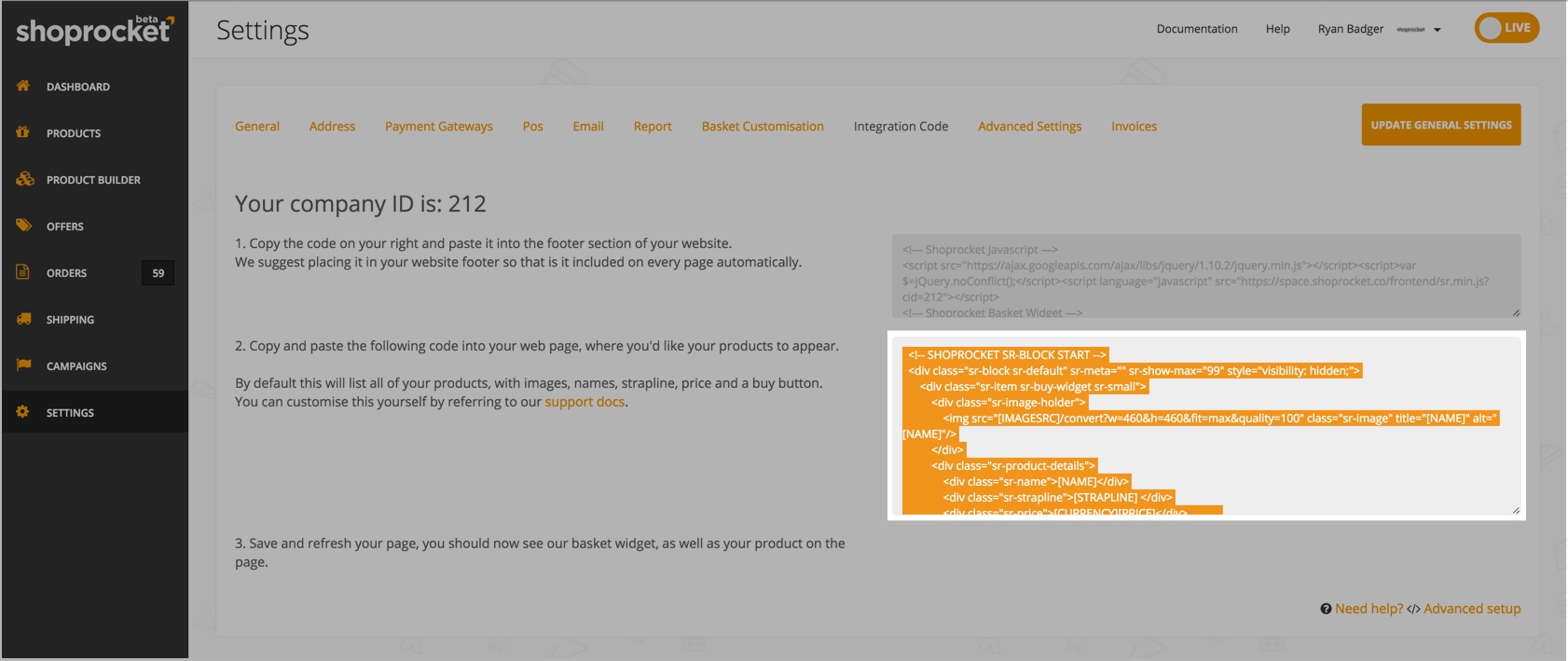
Task: Click the Shipping truck icon
Action: [24, 319]
